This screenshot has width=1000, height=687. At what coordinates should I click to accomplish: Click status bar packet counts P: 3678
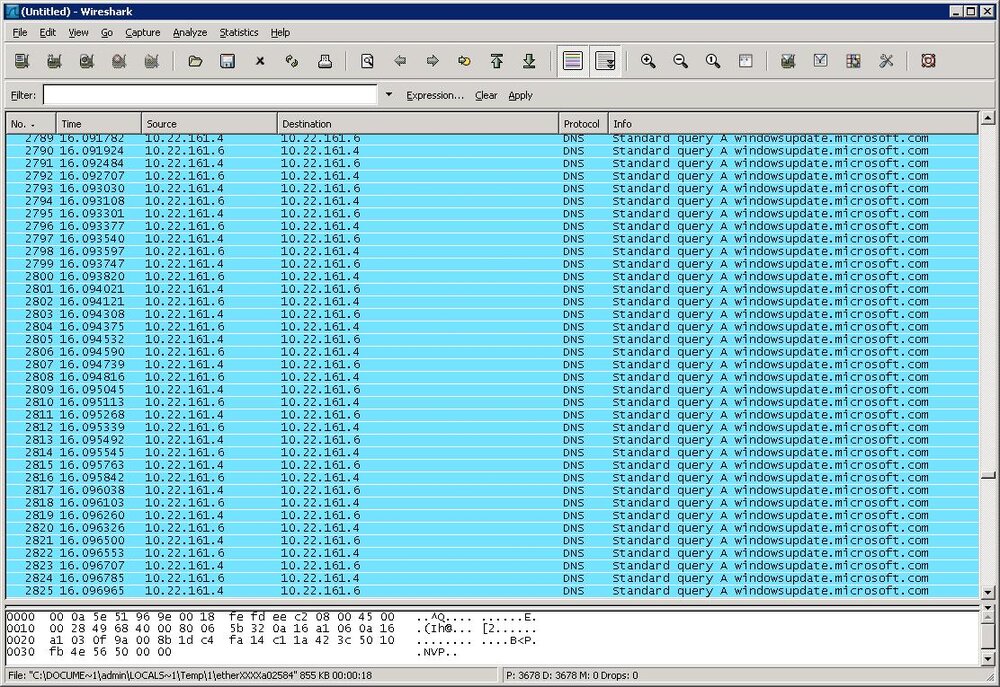pos(572,676)
